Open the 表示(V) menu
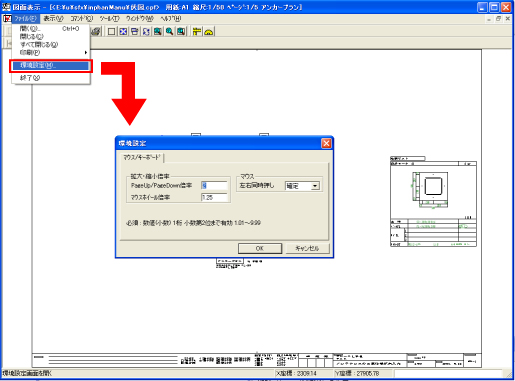Viewport: 515px width, 381px height. pyautogui.click(x=53, y=18)
